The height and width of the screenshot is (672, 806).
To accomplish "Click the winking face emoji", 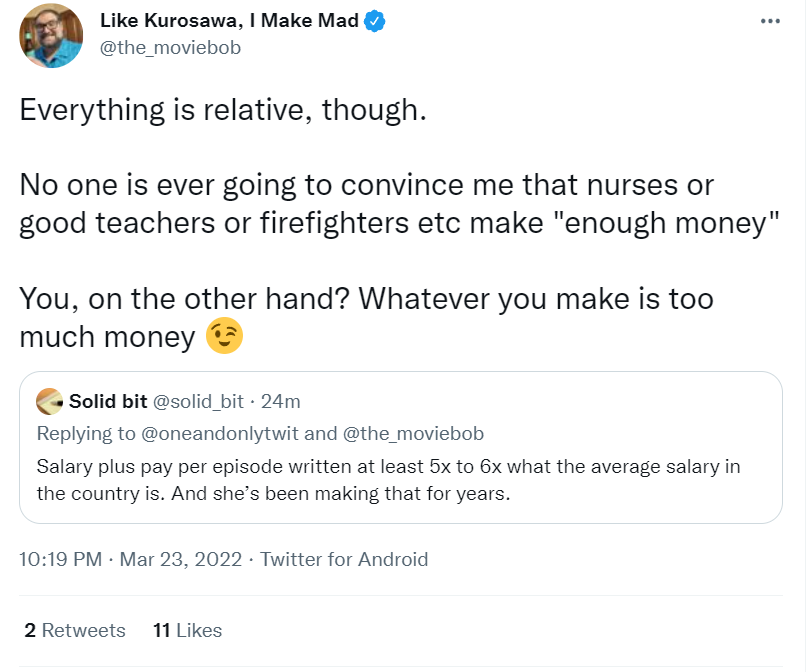I will coord(224,338).
